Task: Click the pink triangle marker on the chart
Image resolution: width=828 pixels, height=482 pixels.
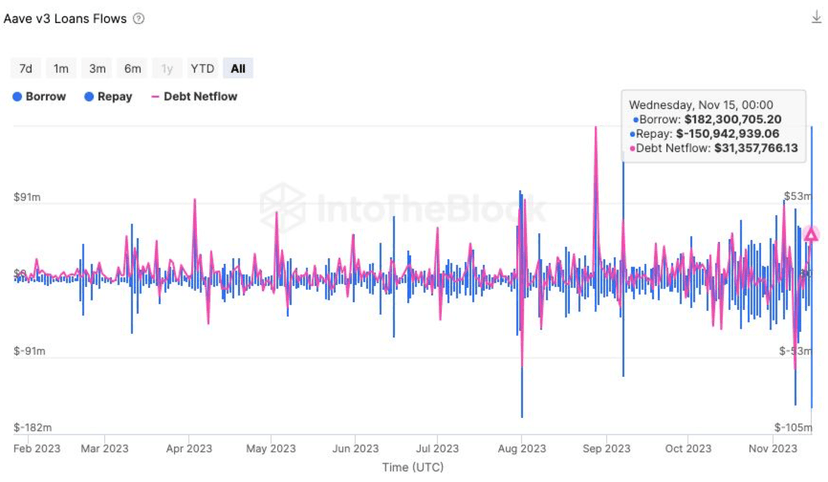Action: coord(811,234)
